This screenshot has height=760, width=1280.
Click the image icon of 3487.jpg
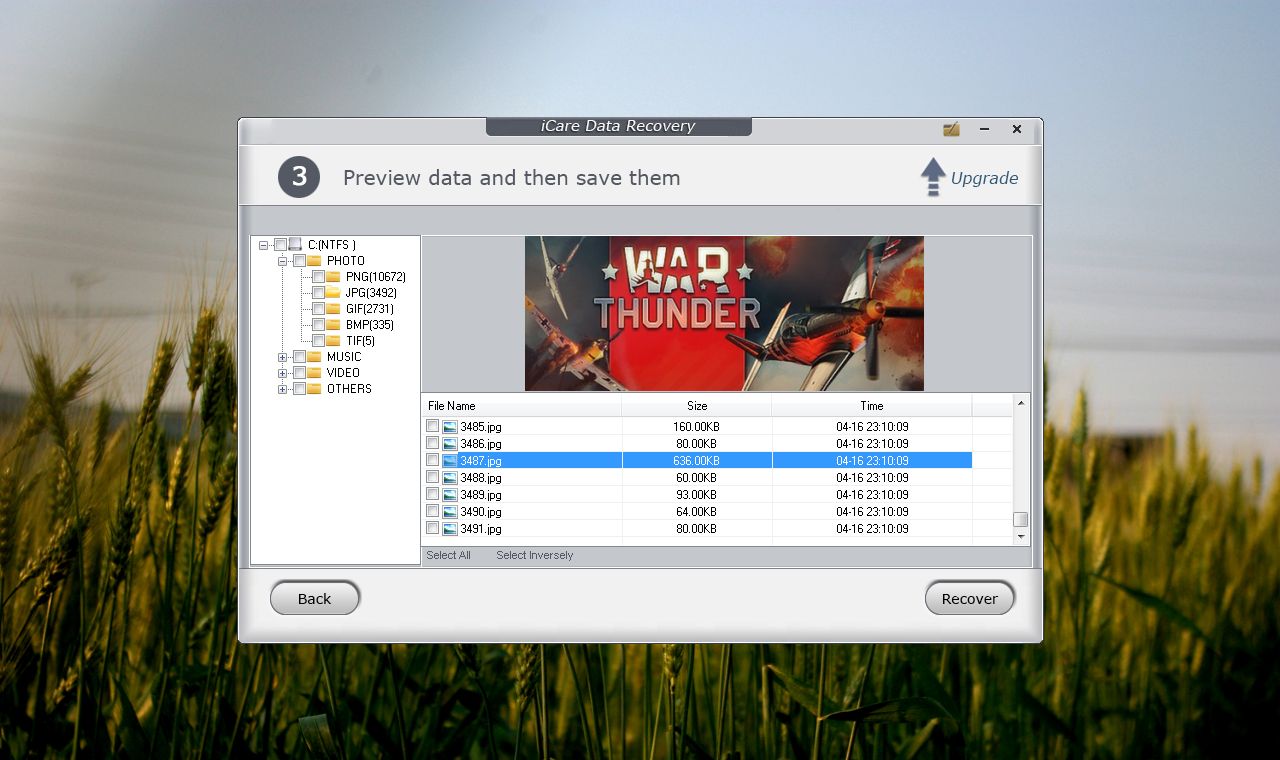coord(450,460)
